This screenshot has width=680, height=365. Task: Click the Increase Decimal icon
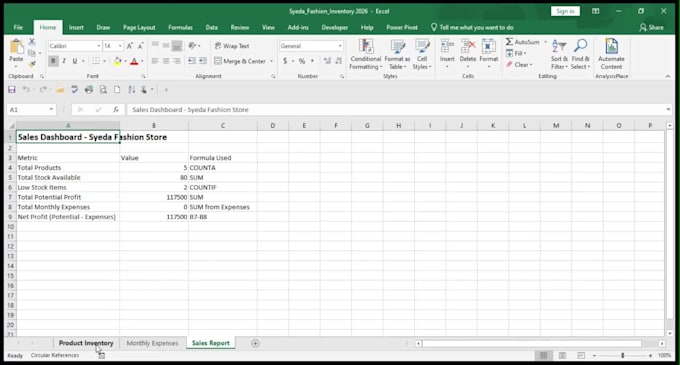[x=327, y=61]
